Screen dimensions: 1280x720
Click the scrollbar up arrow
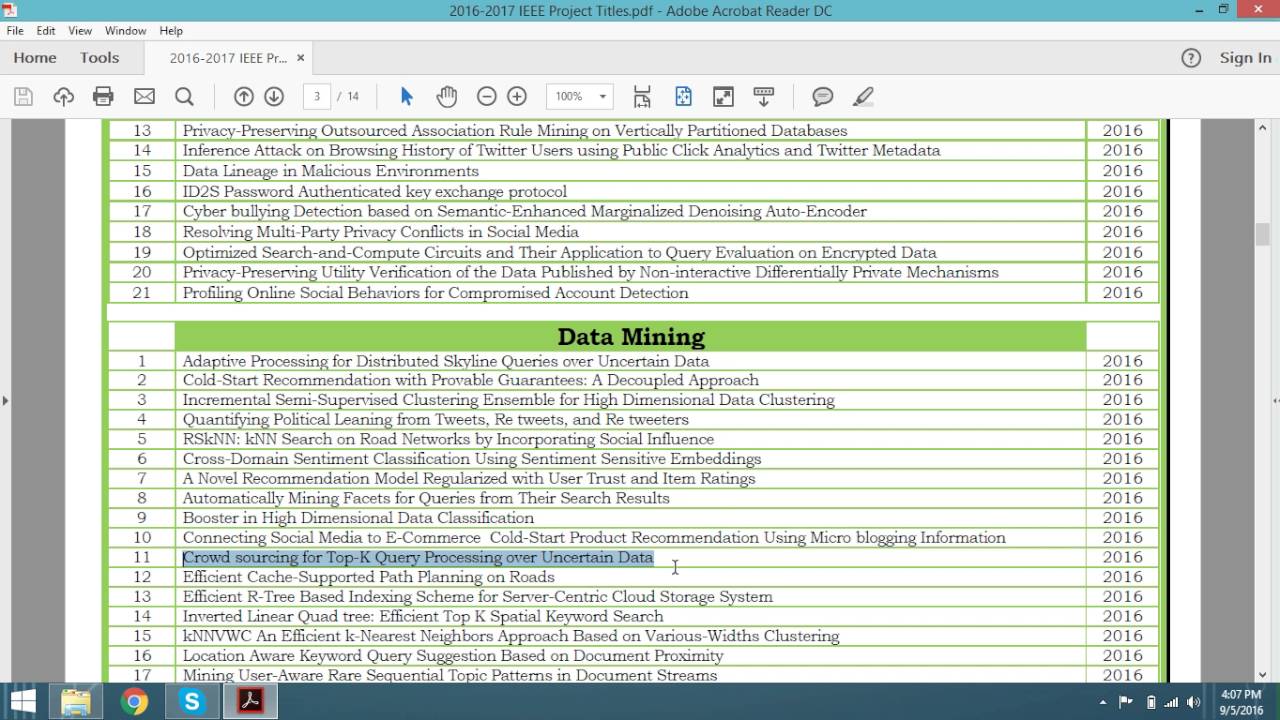1262,129
